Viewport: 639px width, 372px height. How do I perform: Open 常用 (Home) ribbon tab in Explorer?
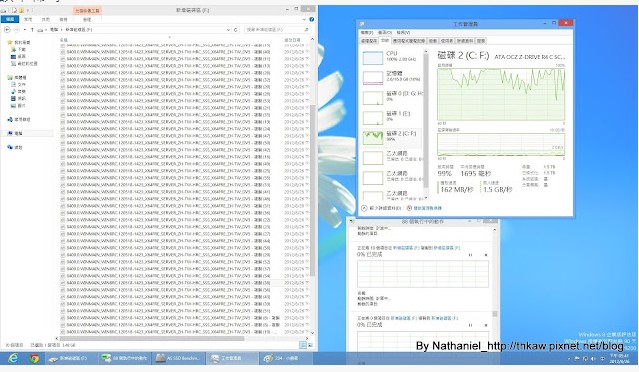point(28,19)
